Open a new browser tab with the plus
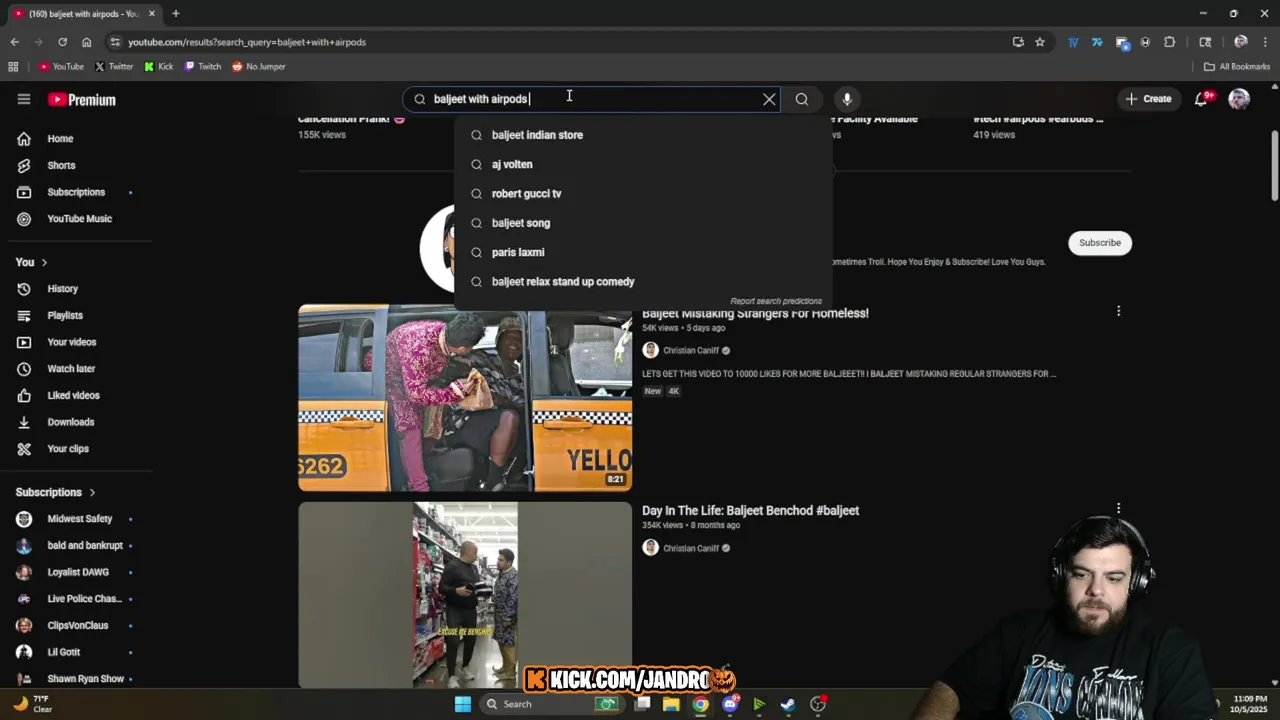The image size is (1280, 720). (175, 14)
